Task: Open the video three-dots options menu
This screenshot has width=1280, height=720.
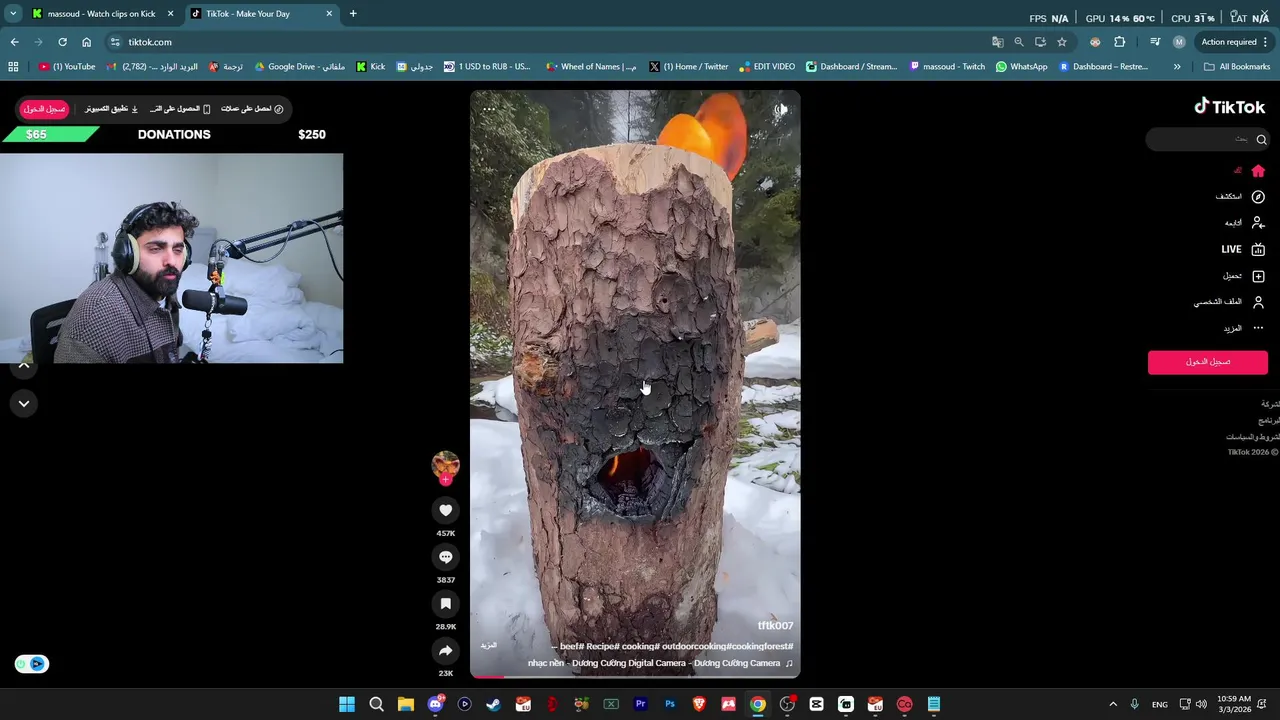Action: (489, 109)
